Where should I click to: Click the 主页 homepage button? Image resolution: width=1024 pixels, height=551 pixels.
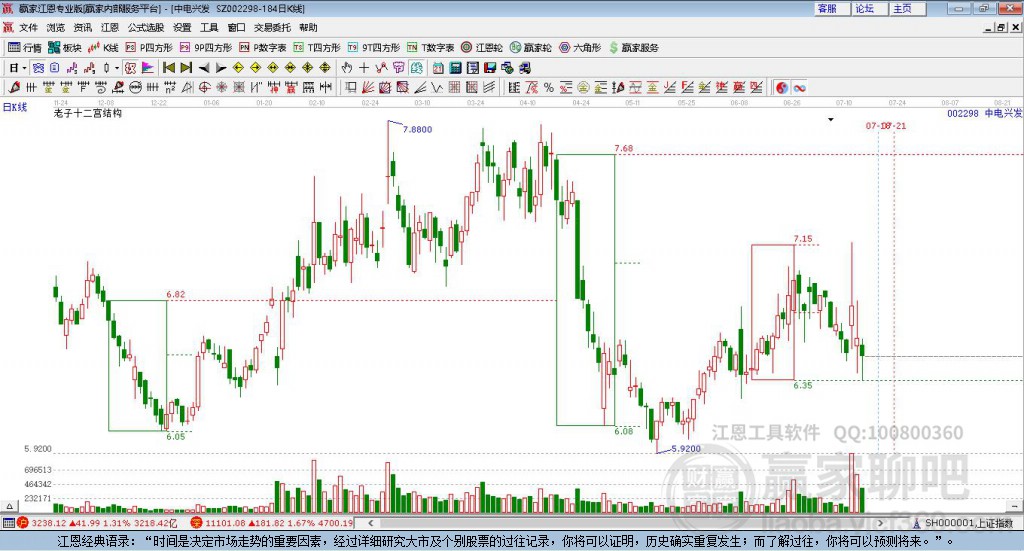907,8
